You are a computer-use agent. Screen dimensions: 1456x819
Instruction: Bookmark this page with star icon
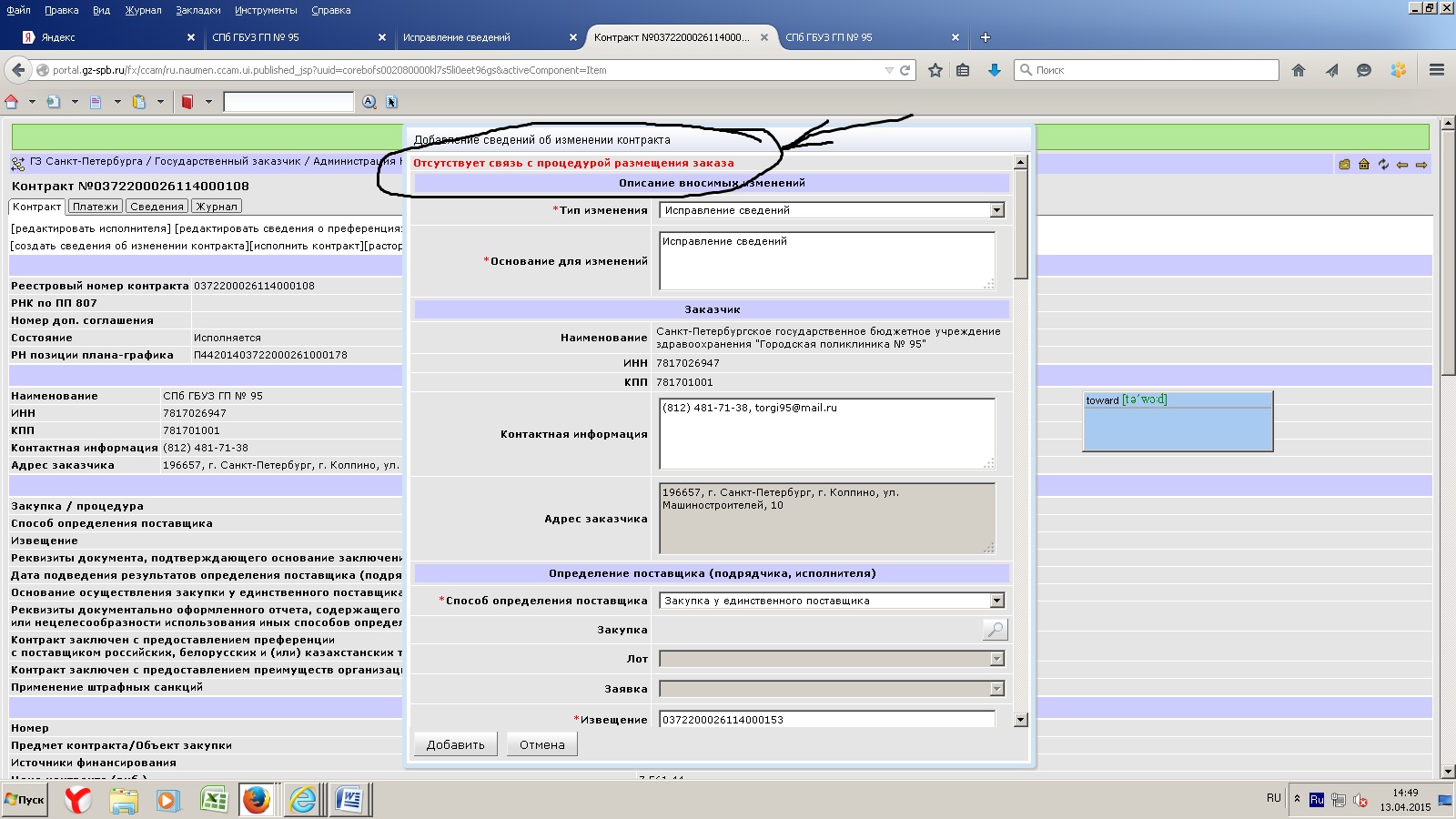(x=935, y=70)
